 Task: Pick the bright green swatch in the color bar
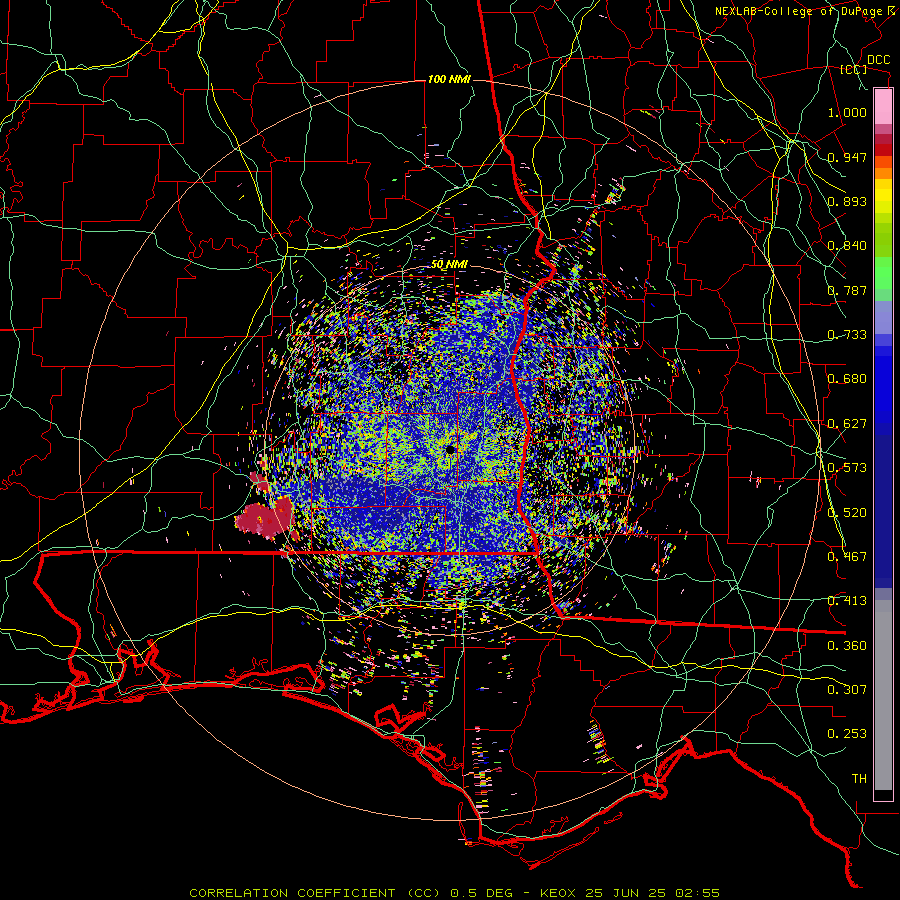pyautogui.click(x=883, y=273)
